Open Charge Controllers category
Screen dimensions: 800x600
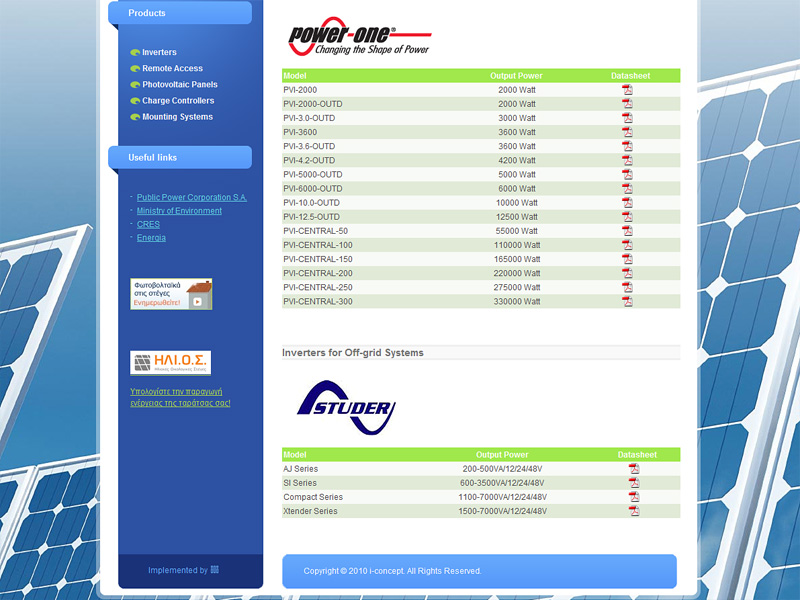pyautogui.click(x=178, y=101)
